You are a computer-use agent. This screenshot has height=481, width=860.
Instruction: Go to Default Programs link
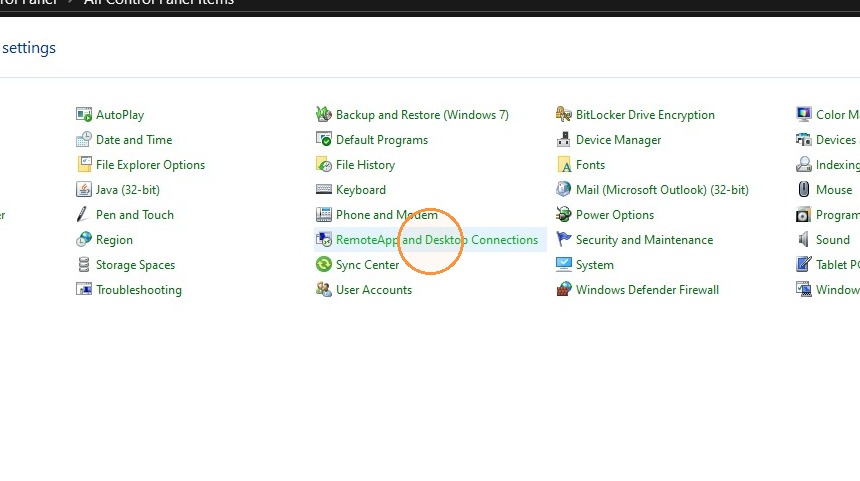[382, 140]
